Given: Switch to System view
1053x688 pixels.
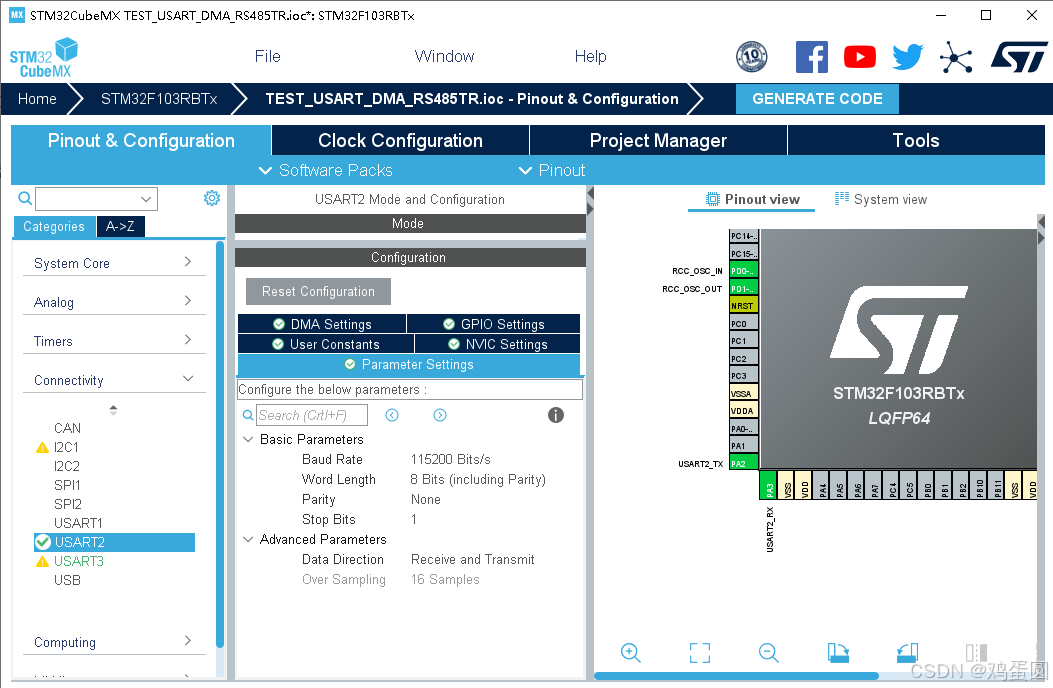Looking at the screenshot, I should tap(880, 199).
